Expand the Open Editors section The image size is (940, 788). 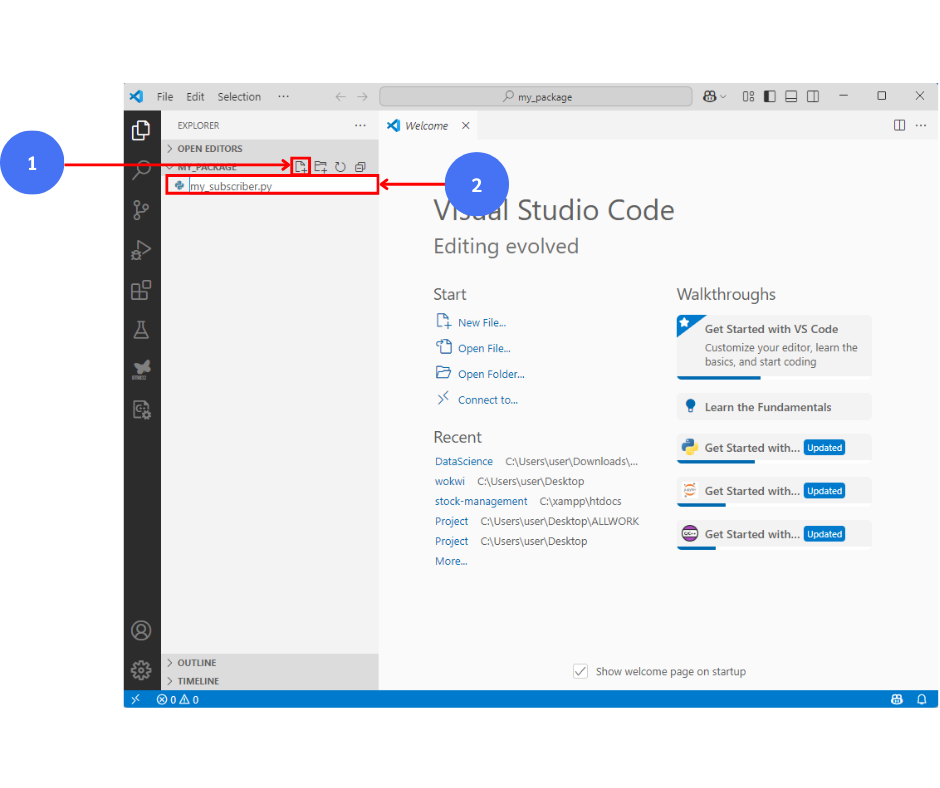[x=209, y=149]
